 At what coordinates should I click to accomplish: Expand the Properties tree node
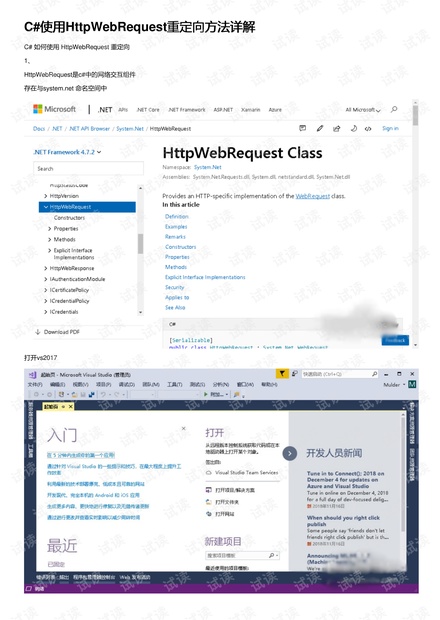point(50,229)
